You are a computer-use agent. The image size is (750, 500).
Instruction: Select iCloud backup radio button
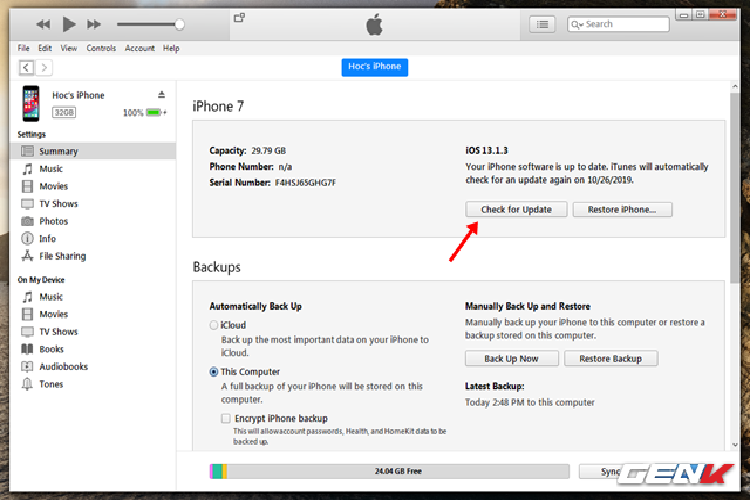pos(214,325)
